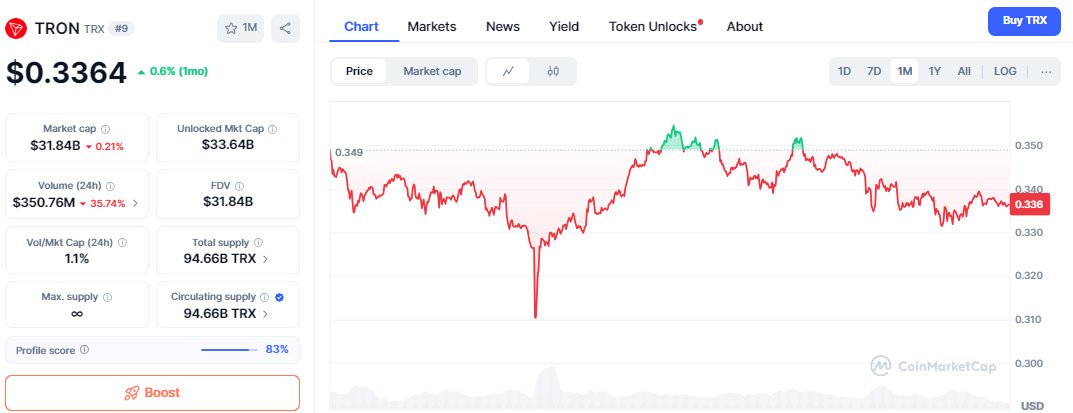Click the share icon button
The width and height of the screenshot is (1073, 413).
286,28
